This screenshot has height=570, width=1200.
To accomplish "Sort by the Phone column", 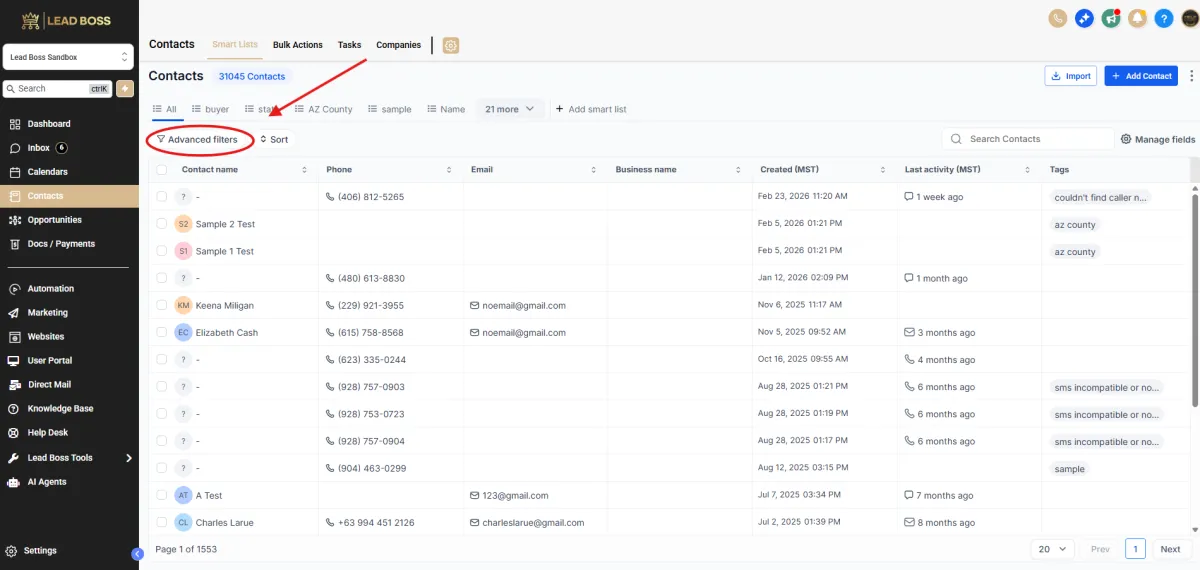I will tap(450, 170).
